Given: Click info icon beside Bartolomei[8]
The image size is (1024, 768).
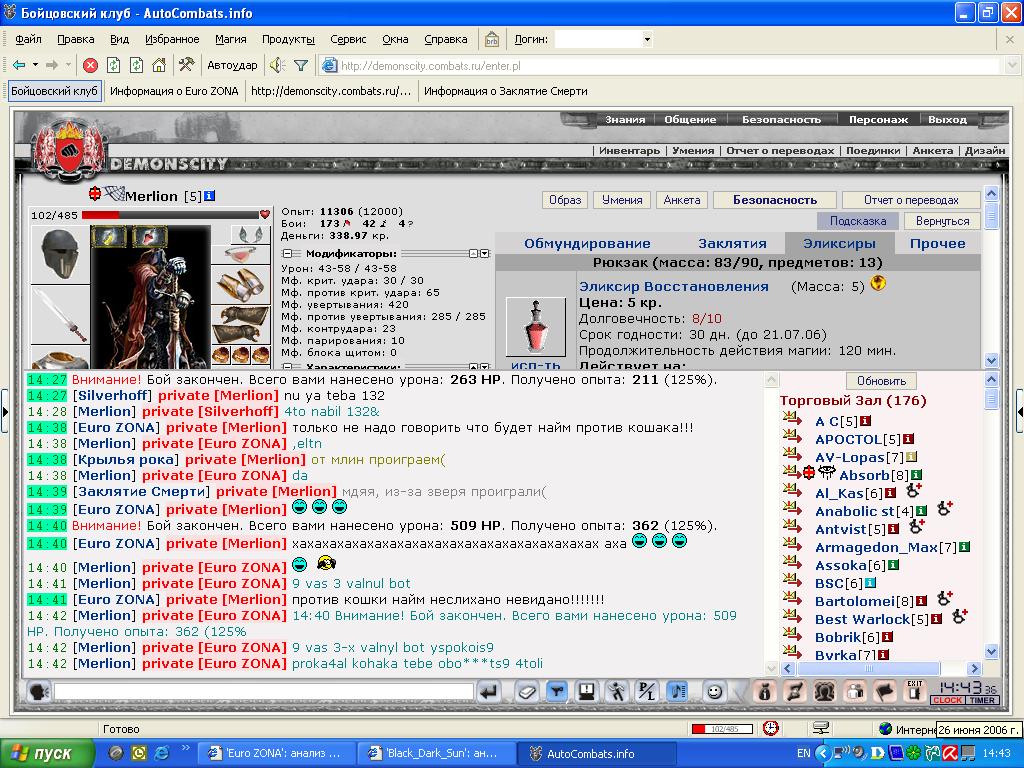Looking at the screenshot, I should click(921, 601).
